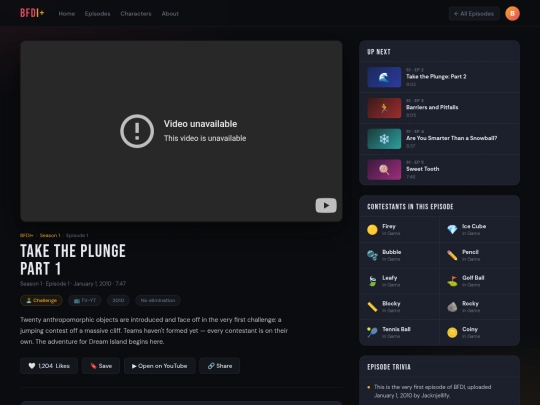Select Barriers and Pitfalls title

click(432, 107)
